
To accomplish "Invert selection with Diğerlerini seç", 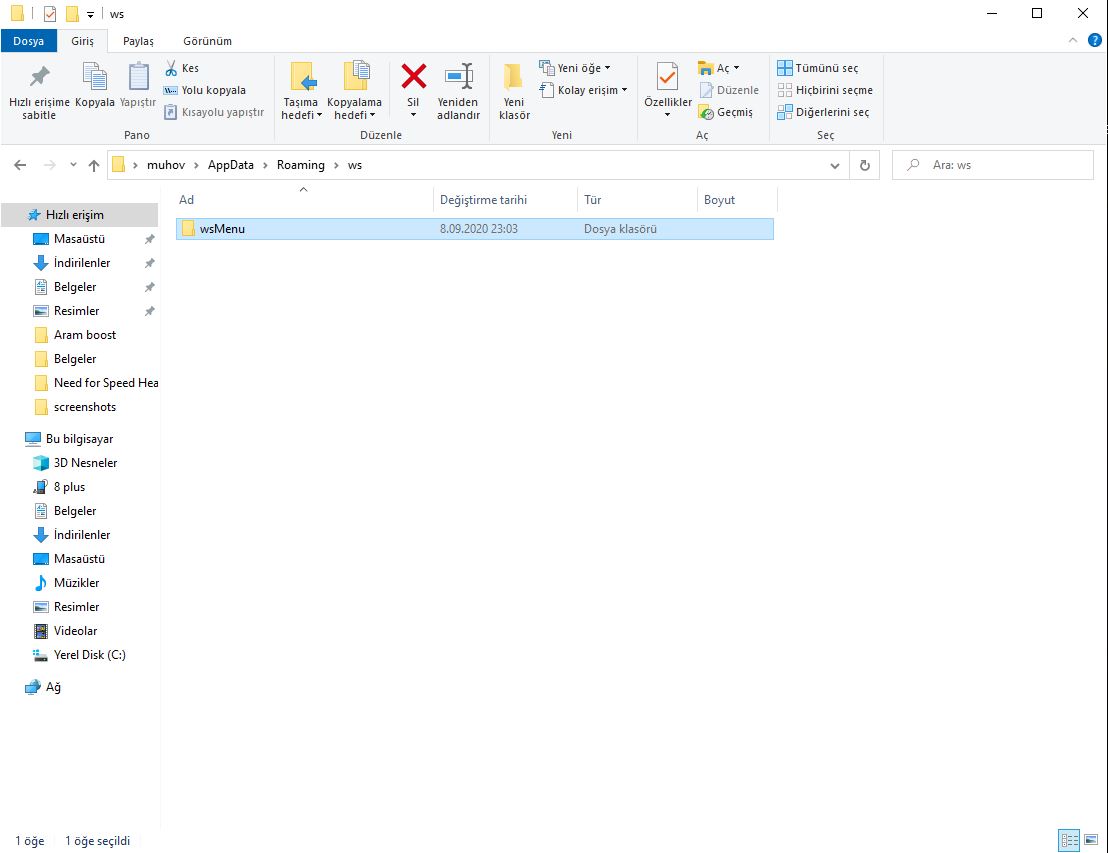I will (823, 112).
